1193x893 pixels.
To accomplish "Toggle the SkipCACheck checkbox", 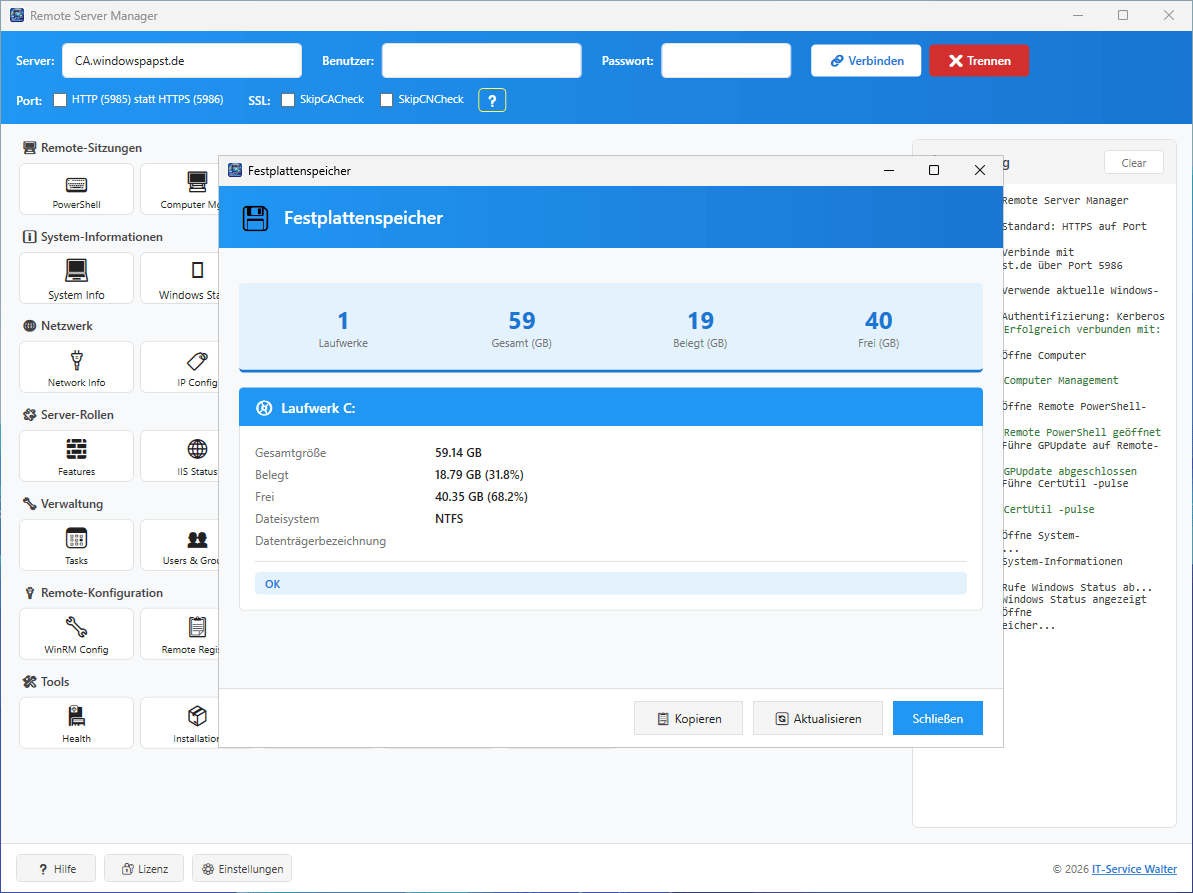I will pos(288,100).
